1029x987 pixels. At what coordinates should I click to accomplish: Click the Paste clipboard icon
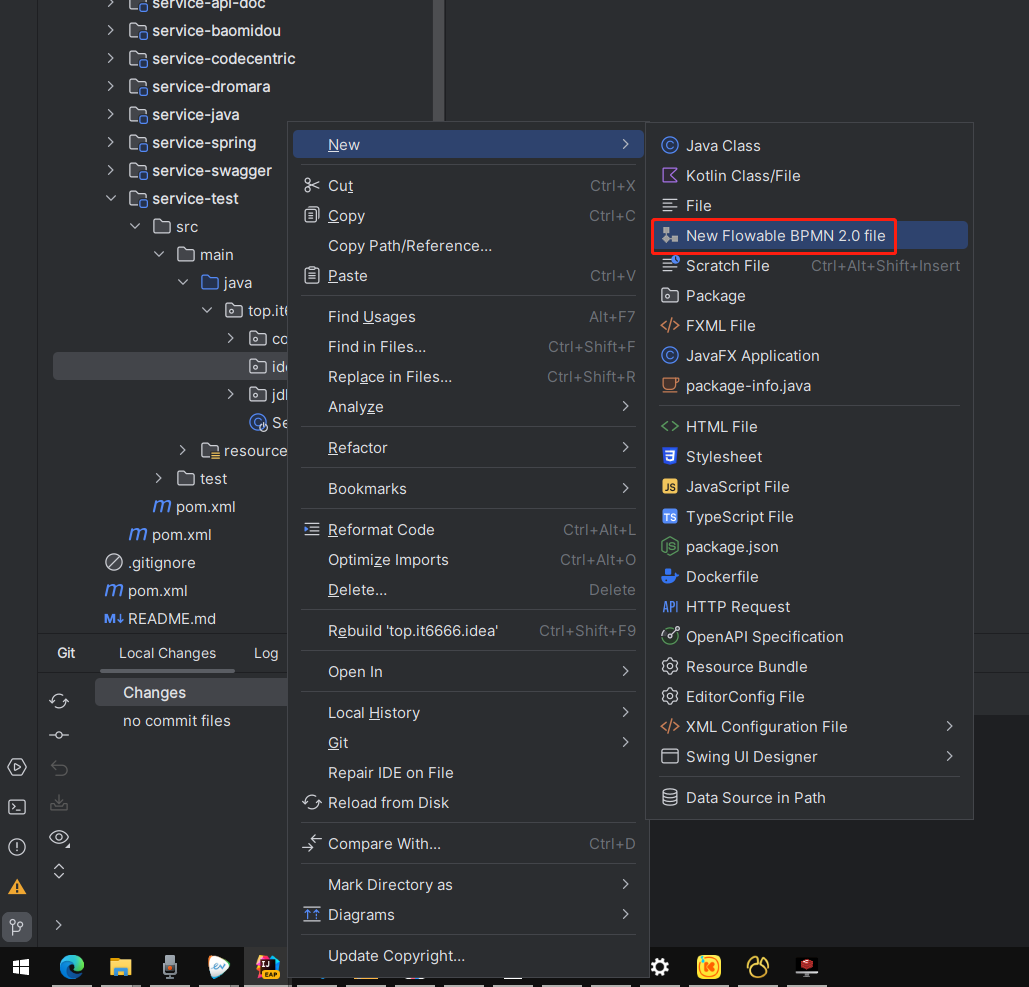tap(312, 276)
